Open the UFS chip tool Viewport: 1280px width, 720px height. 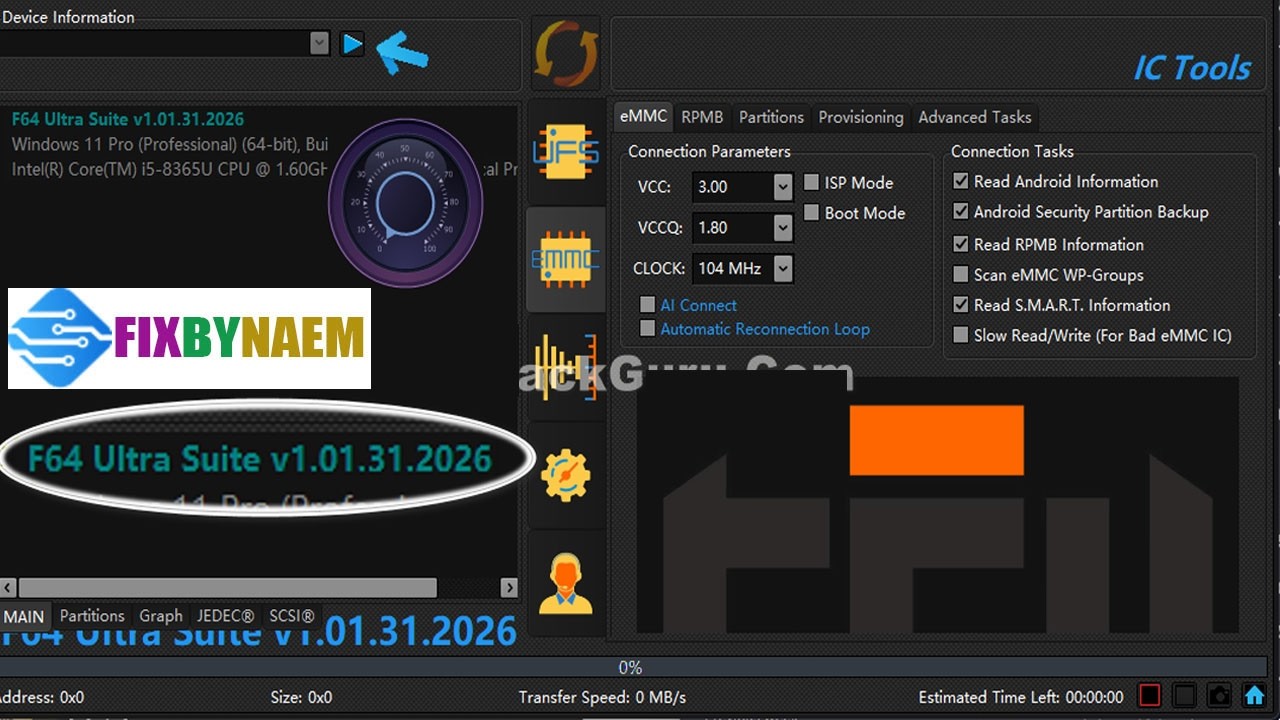pos(566,152)
